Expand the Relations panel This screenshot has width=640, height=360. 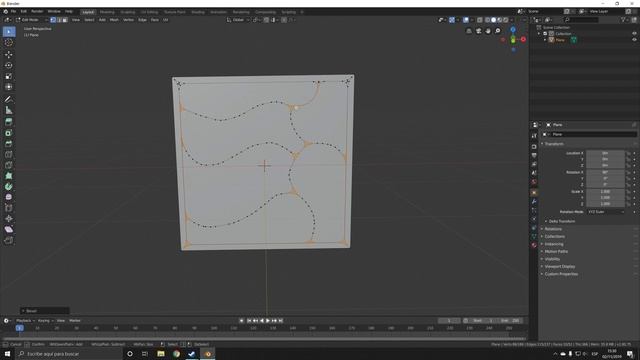tap(553, 229)
